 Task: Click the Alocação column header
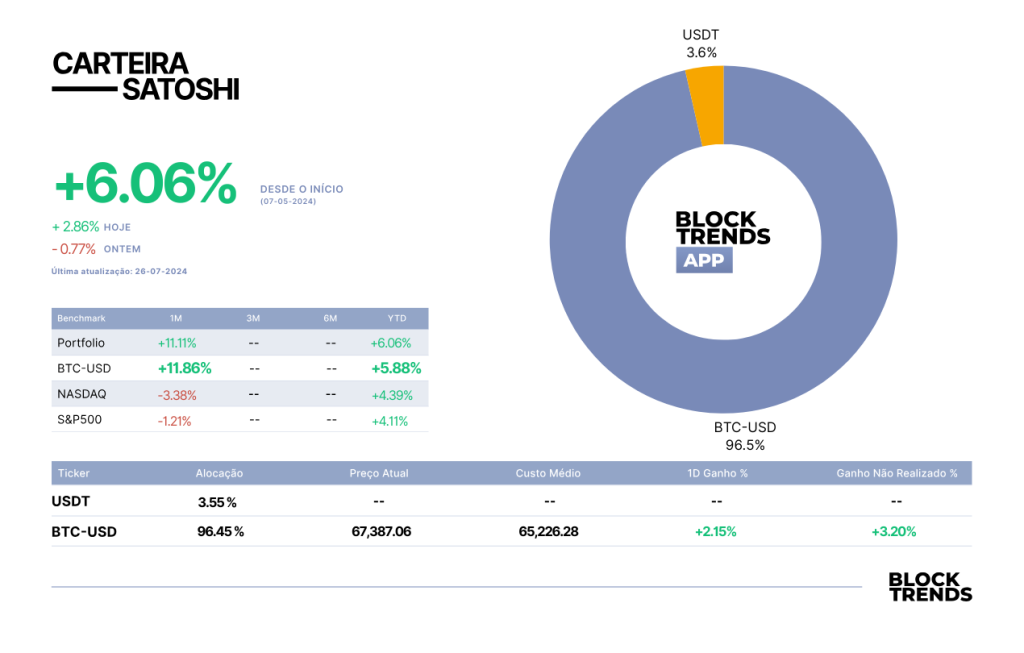(x=219, y=473)
